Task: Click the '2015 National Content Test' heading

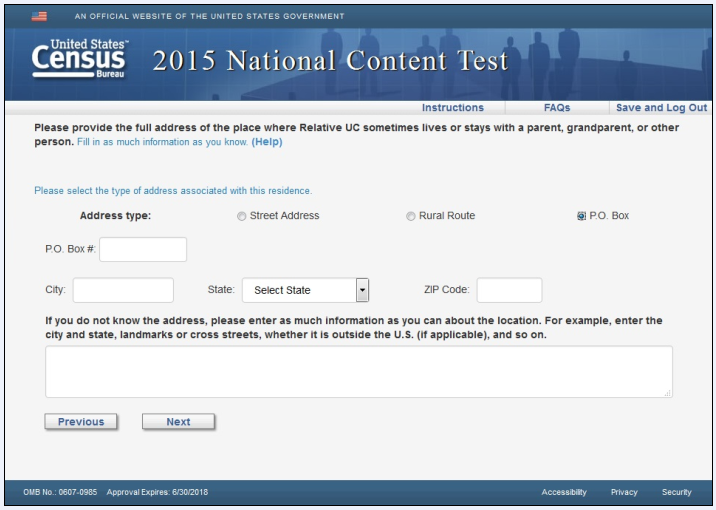Action: pos(330,61)
